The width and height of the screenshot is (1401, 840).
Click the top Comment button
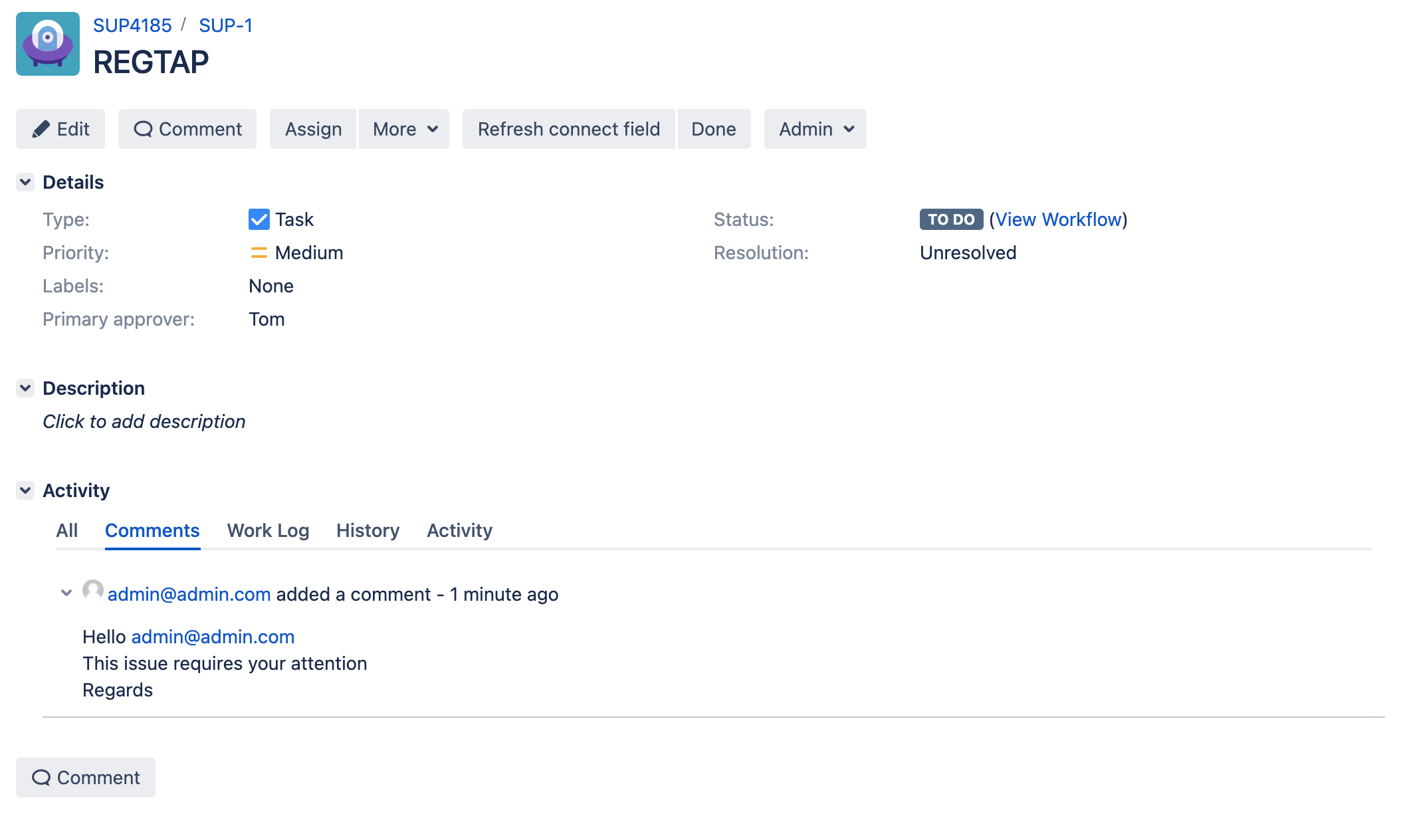click(x=187, y=129)
